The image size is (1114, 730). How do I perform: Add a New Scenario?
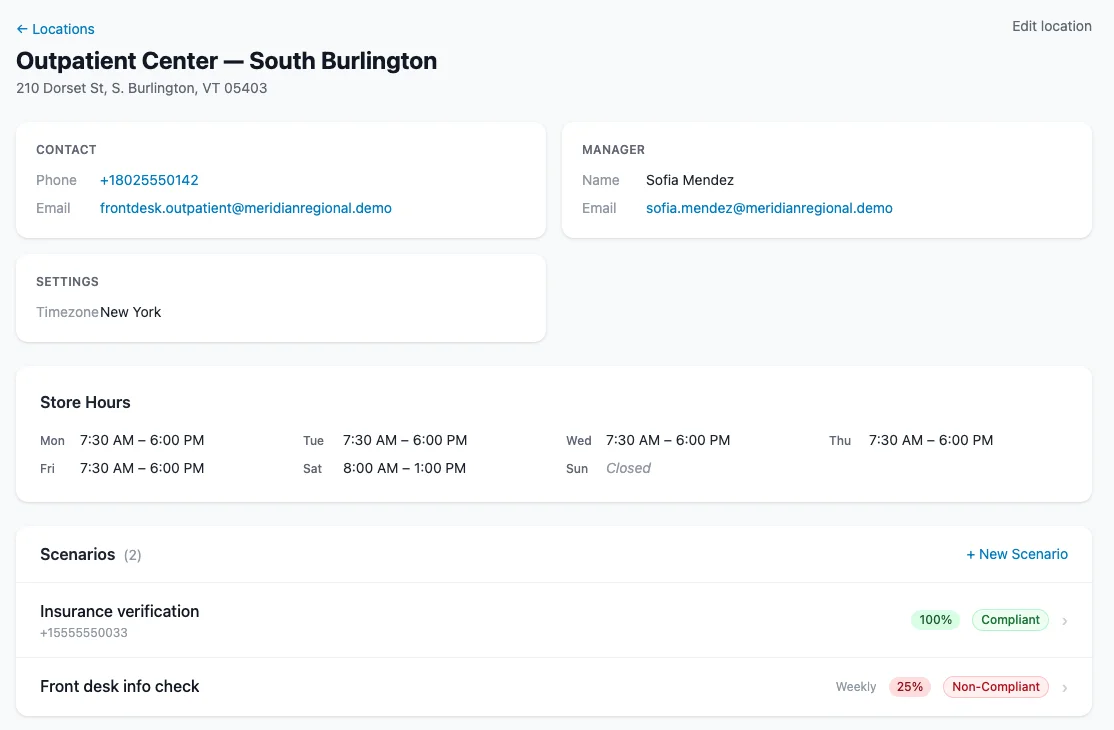point(1017,555)
